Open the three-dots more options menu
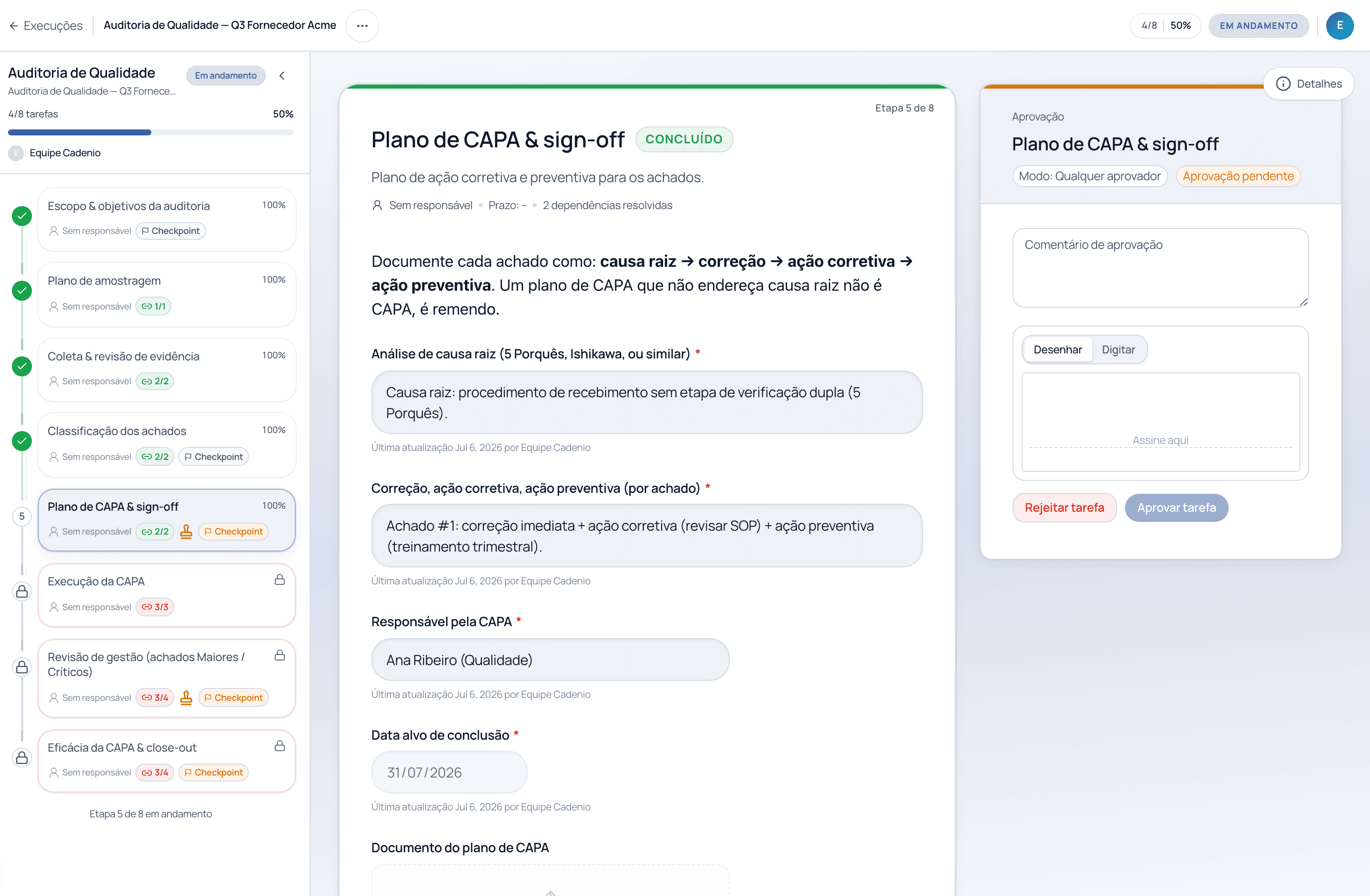The height and width of the screenshot is (896, 1370). (x=362, y=26)
